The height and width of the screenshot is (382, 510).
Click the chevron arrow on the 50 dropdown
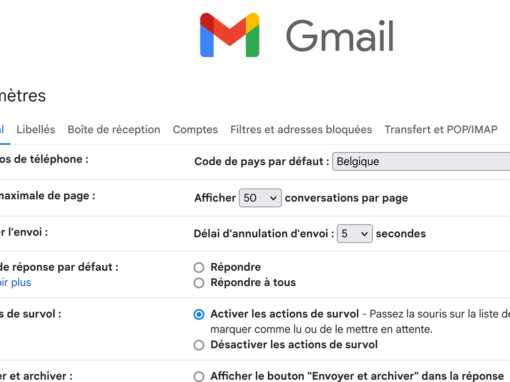(x=273, y=198)
